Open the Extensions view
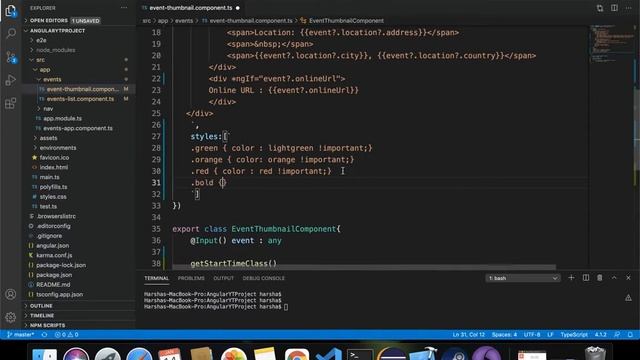The image size is (640, 360). pos(11,103)
